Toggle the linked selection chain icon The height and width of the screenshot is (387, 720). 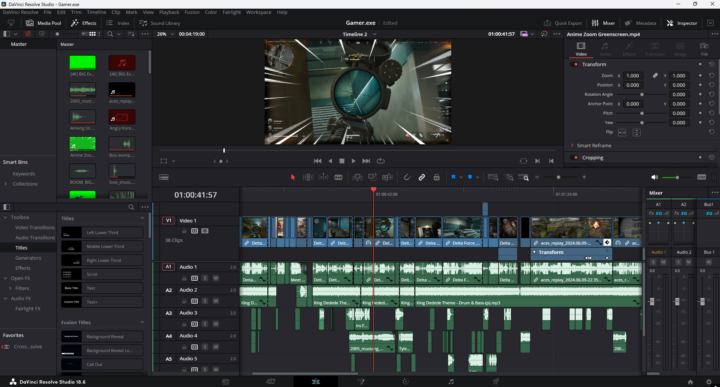click(x=422, y=177)
